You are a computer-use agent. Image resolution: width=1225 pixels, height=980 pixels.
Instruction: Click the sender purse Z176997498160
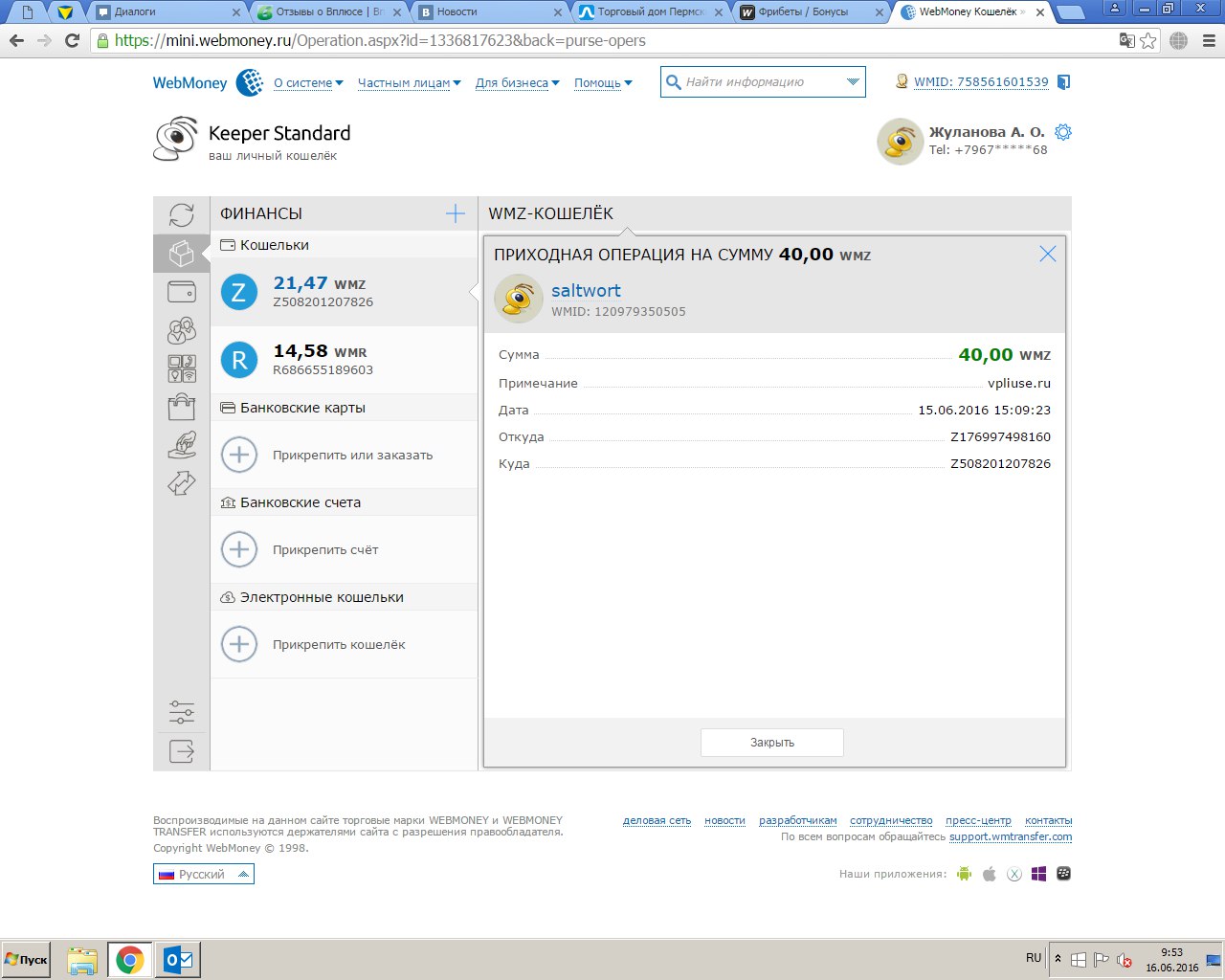(1000, 436)
